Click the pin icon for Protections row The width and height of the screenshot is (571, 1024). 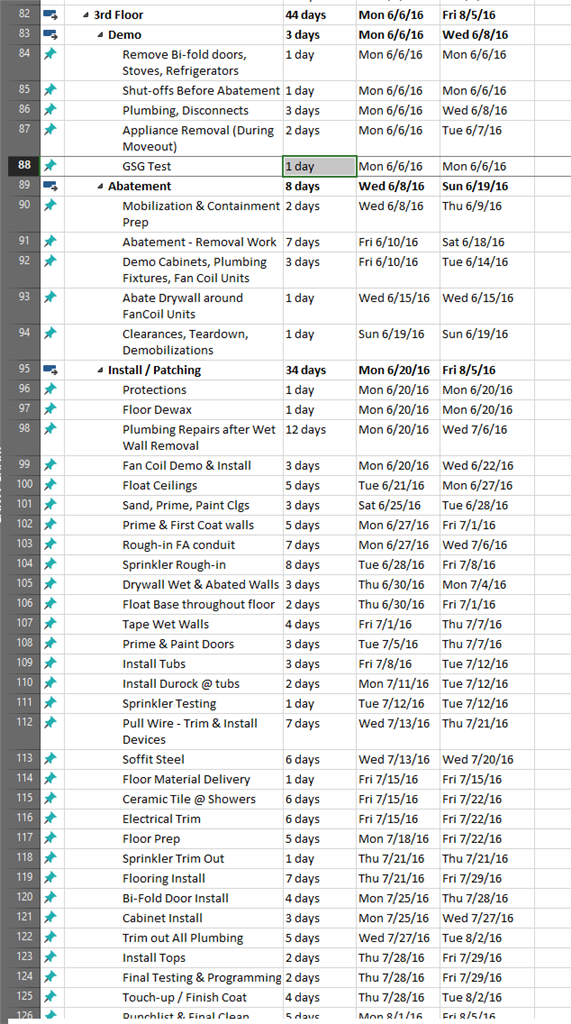coord(50,390)
